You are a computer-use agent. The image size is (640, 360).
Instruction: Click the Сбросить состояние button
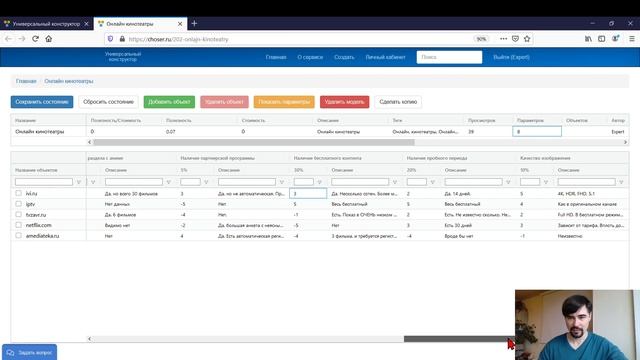109,102
